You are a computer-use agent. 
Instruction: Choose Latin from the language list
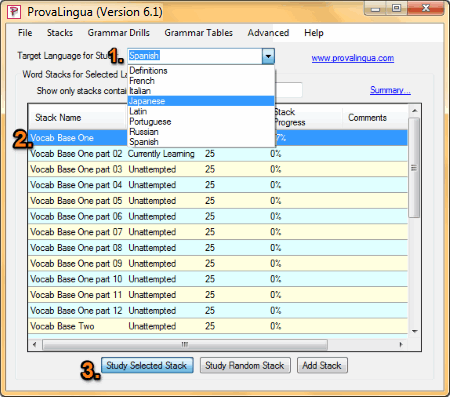tap(201, 111)
